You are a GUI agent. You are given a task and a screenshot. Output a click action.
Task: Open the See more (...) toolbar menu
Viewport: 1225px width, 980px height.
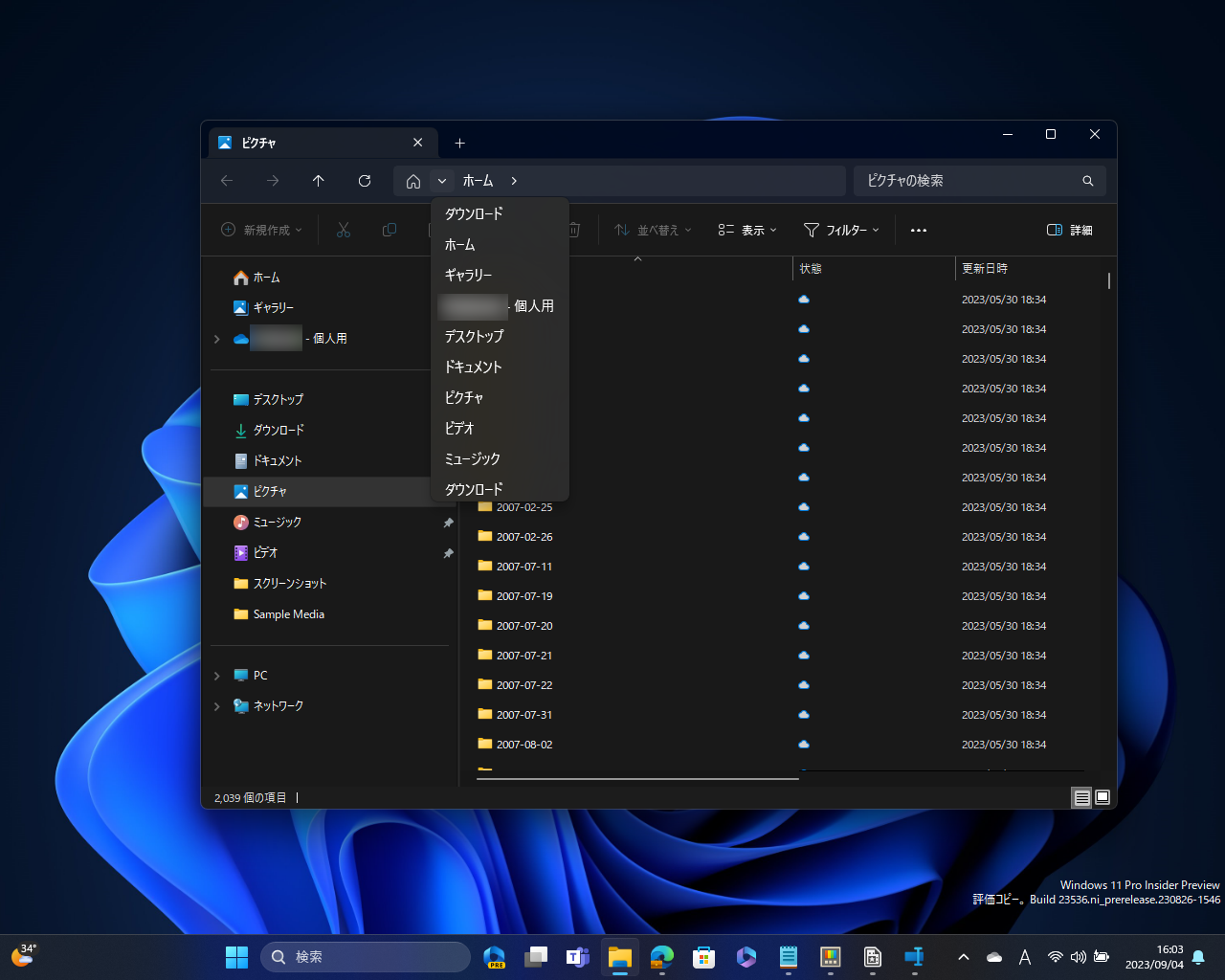pyautogui.click(x=919, y=230)
